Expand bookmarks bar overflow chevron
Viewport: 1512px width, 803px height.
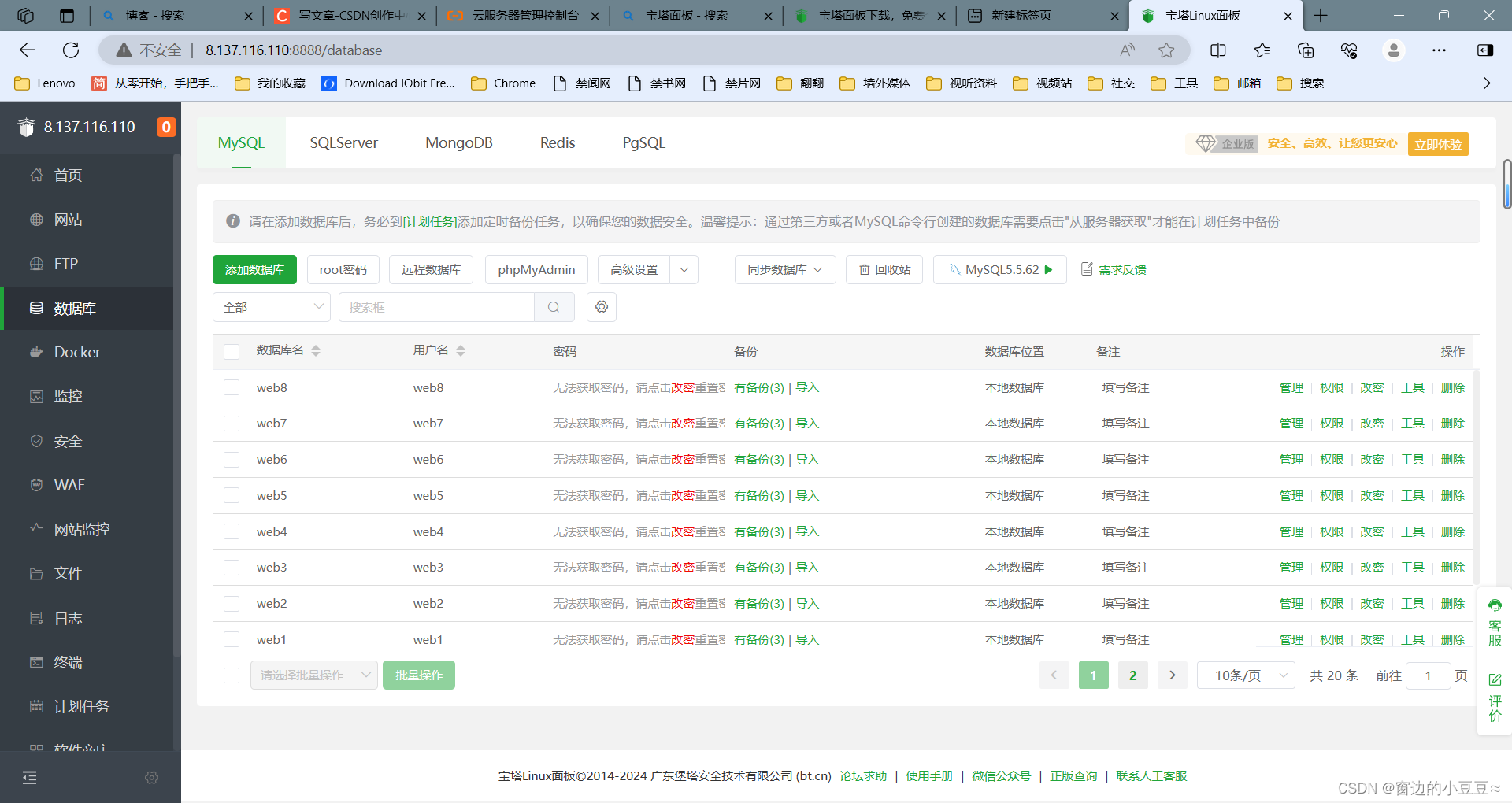pos(1487,83)
